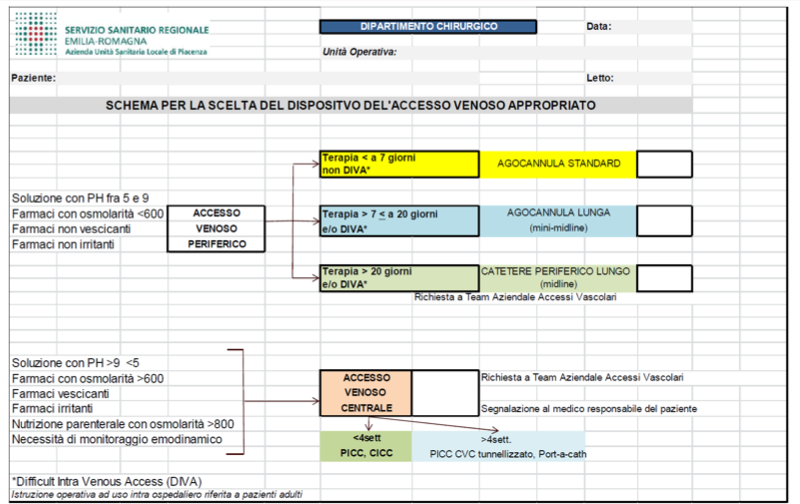The image size is (800, 504).
Task: Click the Data field in the header
Action: tap(650, 27)
